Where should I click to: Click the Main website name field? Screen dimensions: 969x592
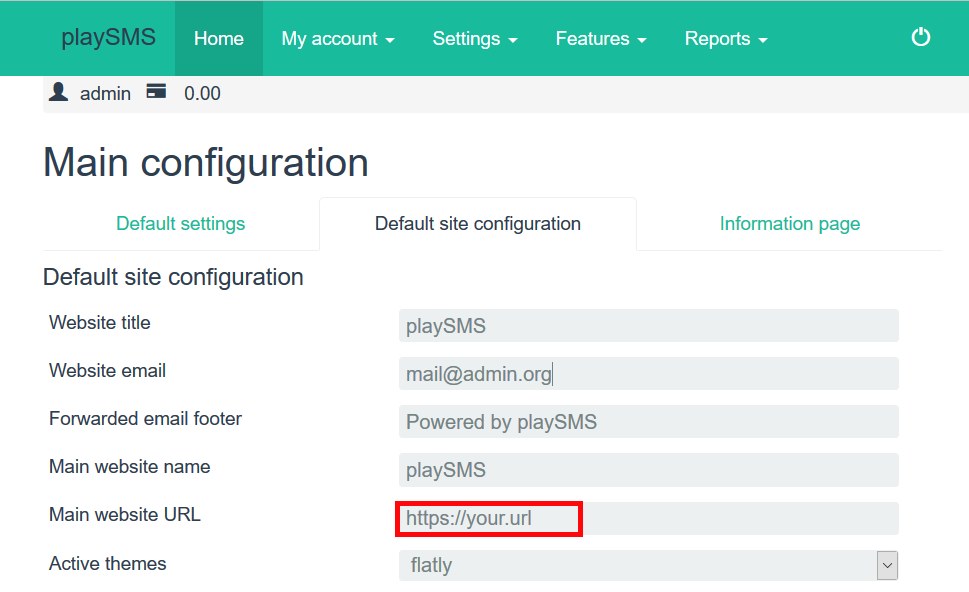point(649,470)
